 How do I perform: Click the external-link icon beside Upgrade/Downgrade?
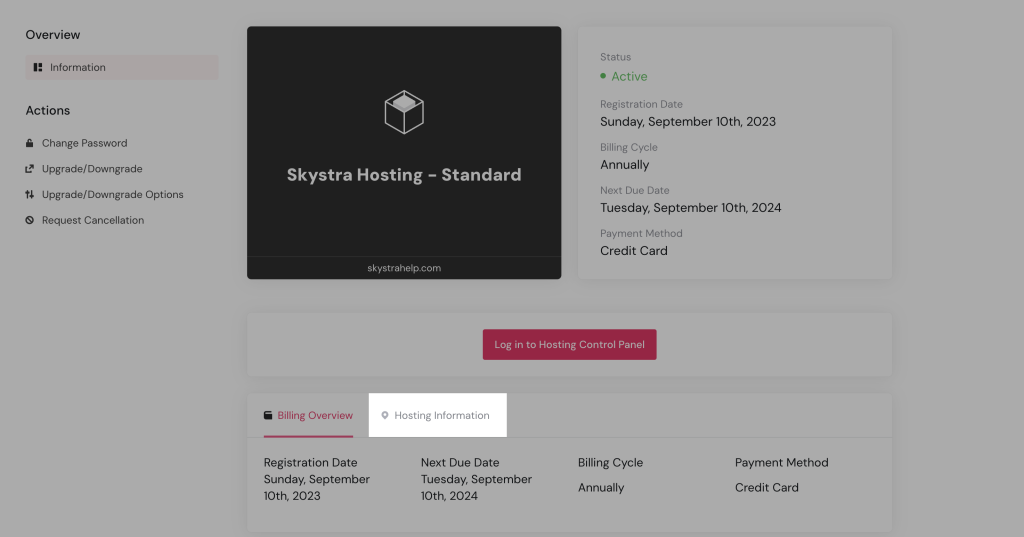pos(30,169)
